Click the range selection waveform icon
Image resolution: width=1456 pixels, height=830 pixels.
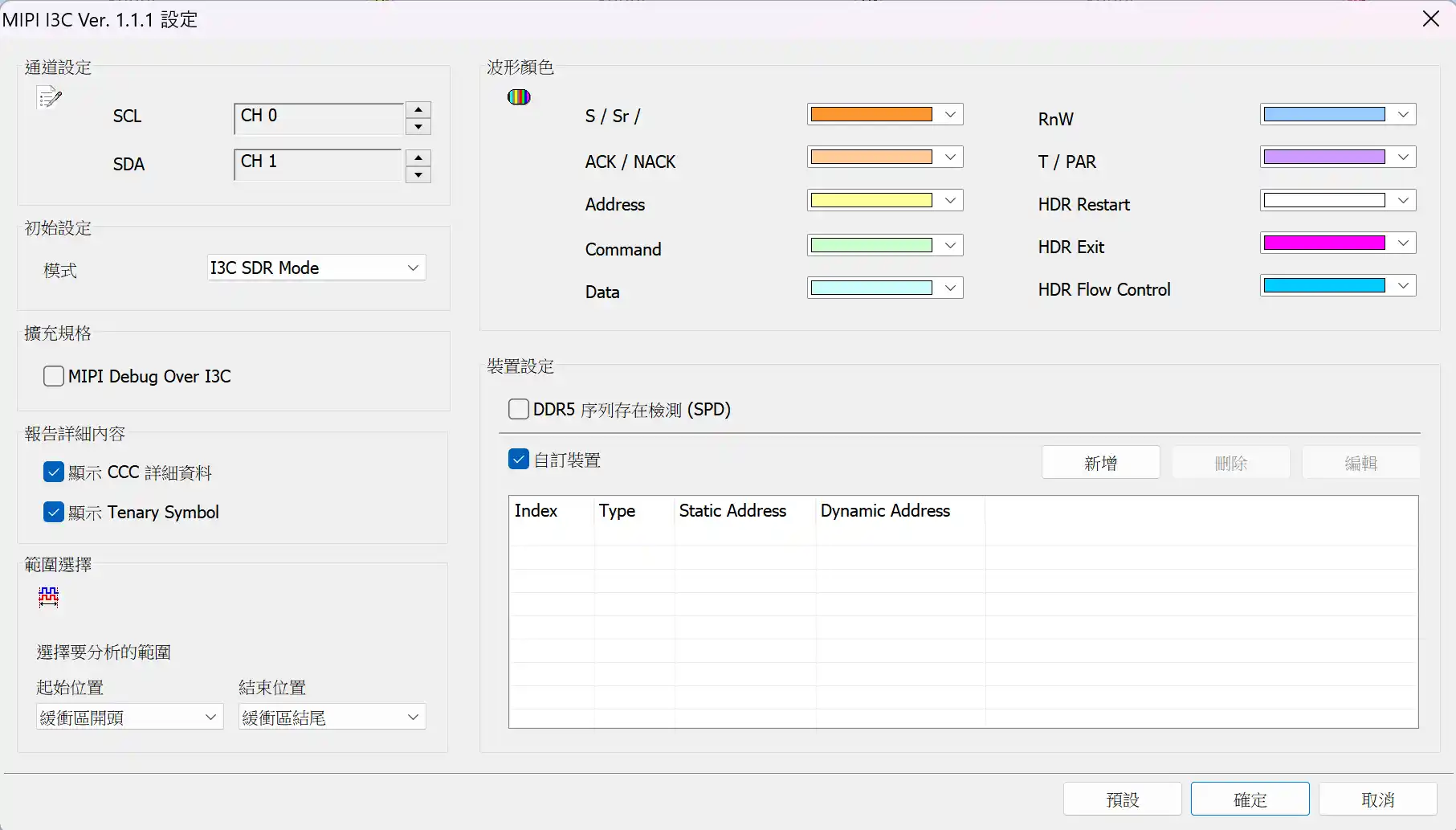point(48,596)
